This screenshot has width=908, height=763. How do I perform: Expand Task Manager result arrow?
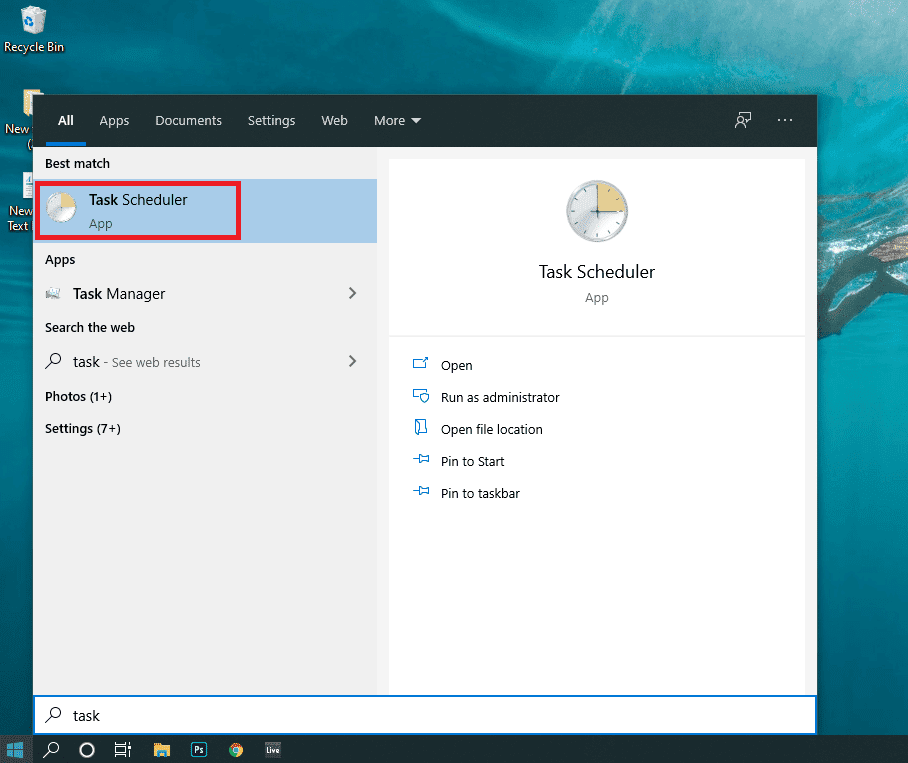click(352, 293)
